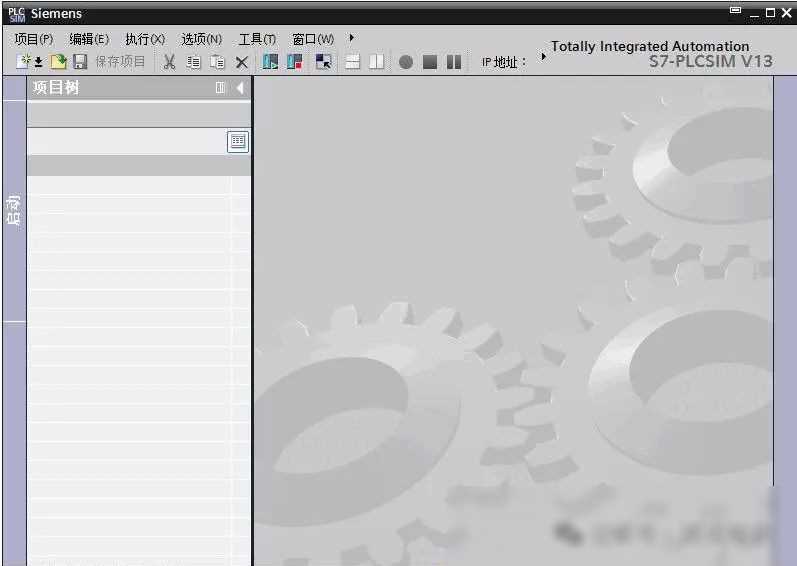
Task: Maximize the Siemens window
Action: 771,13
